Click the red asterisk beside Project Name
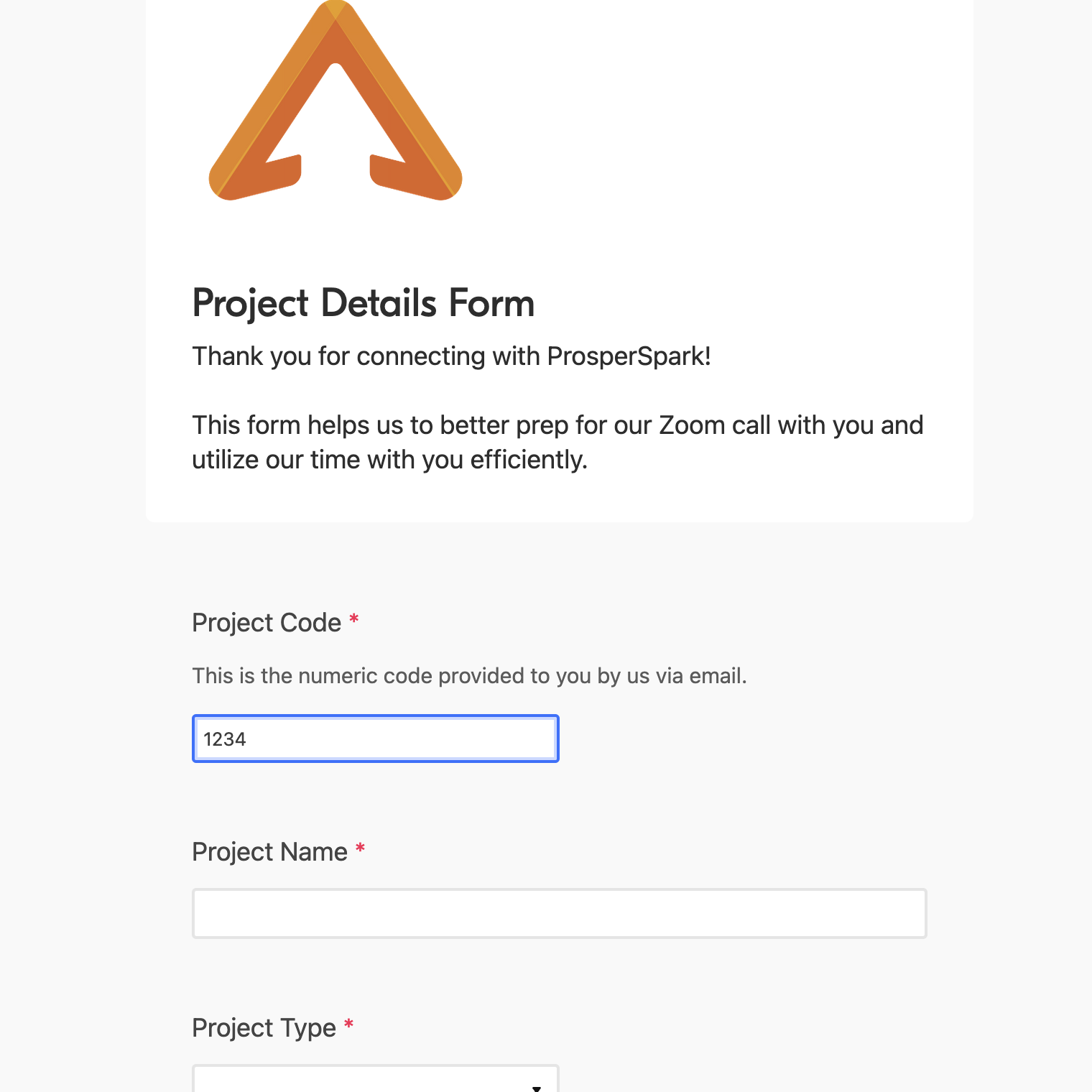The height and width of the screenshot is (1092, 1092). click(360, 848)
